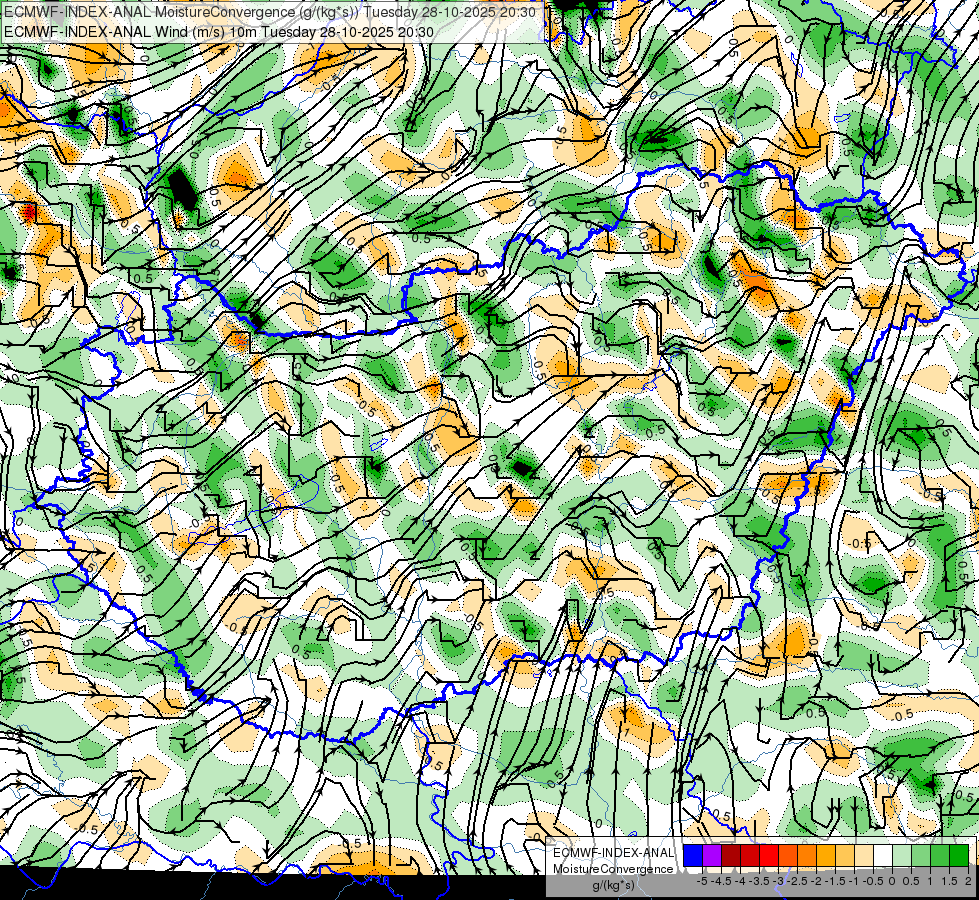
Task: Click the 'g/(kg*s)' unit label in the legend
Action: [613, 886]
